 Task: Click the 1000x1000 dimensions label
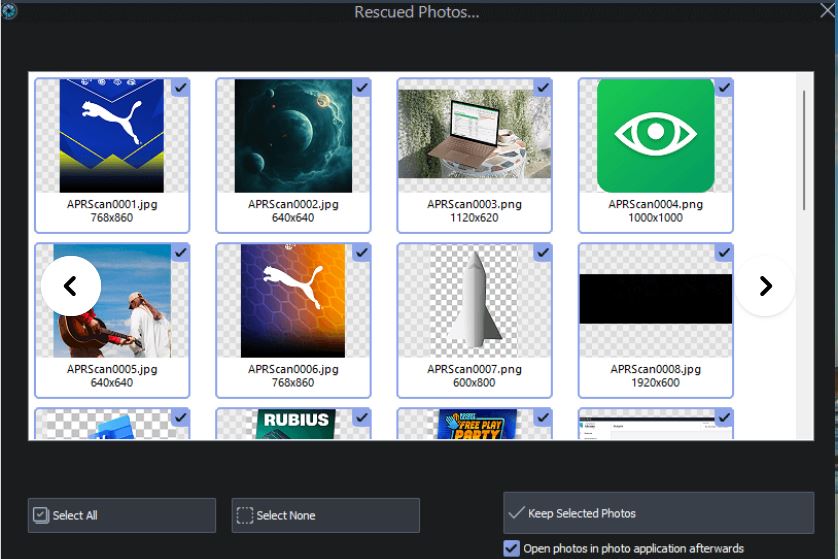coord(655,218)
